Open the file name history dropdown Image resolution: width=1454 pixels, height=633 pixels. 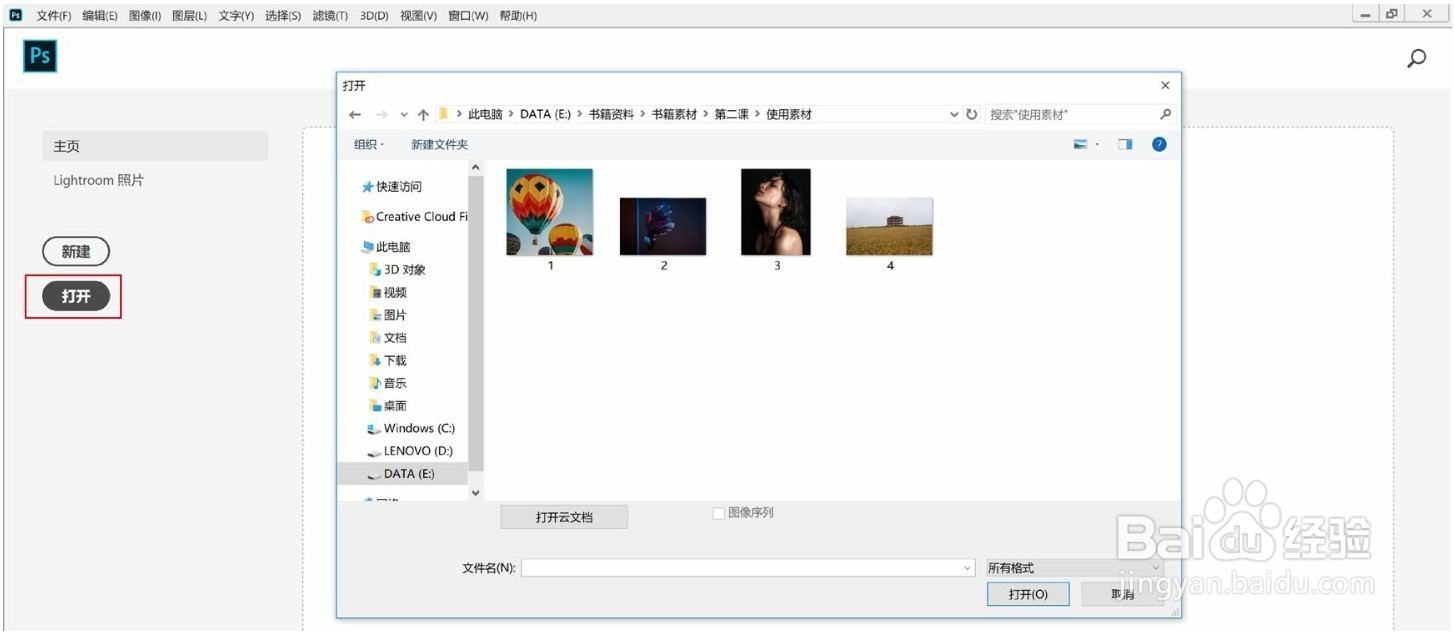(967, 568)
